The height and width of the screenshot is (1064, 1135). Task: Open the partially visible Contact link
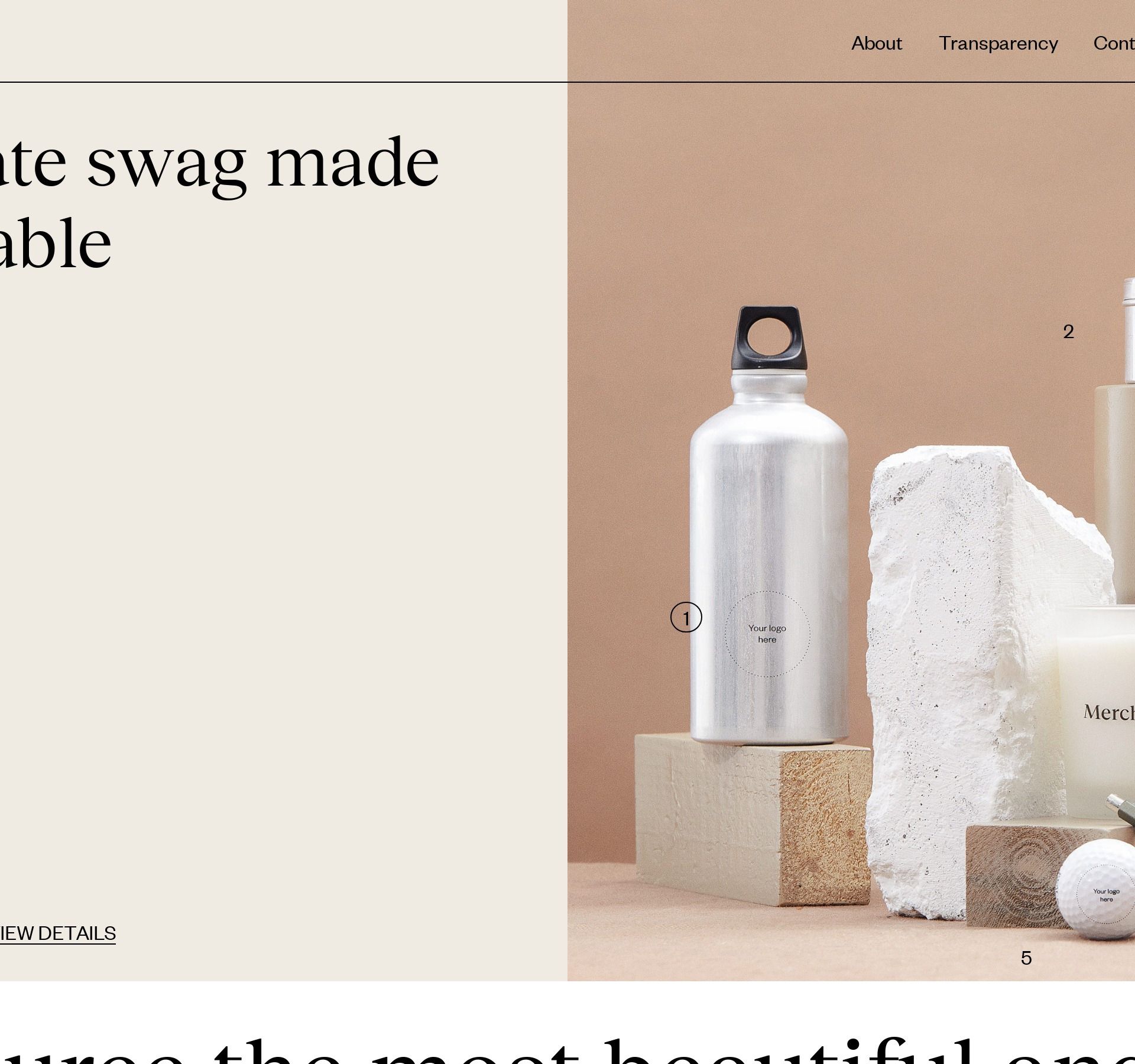click(1114, 43)
